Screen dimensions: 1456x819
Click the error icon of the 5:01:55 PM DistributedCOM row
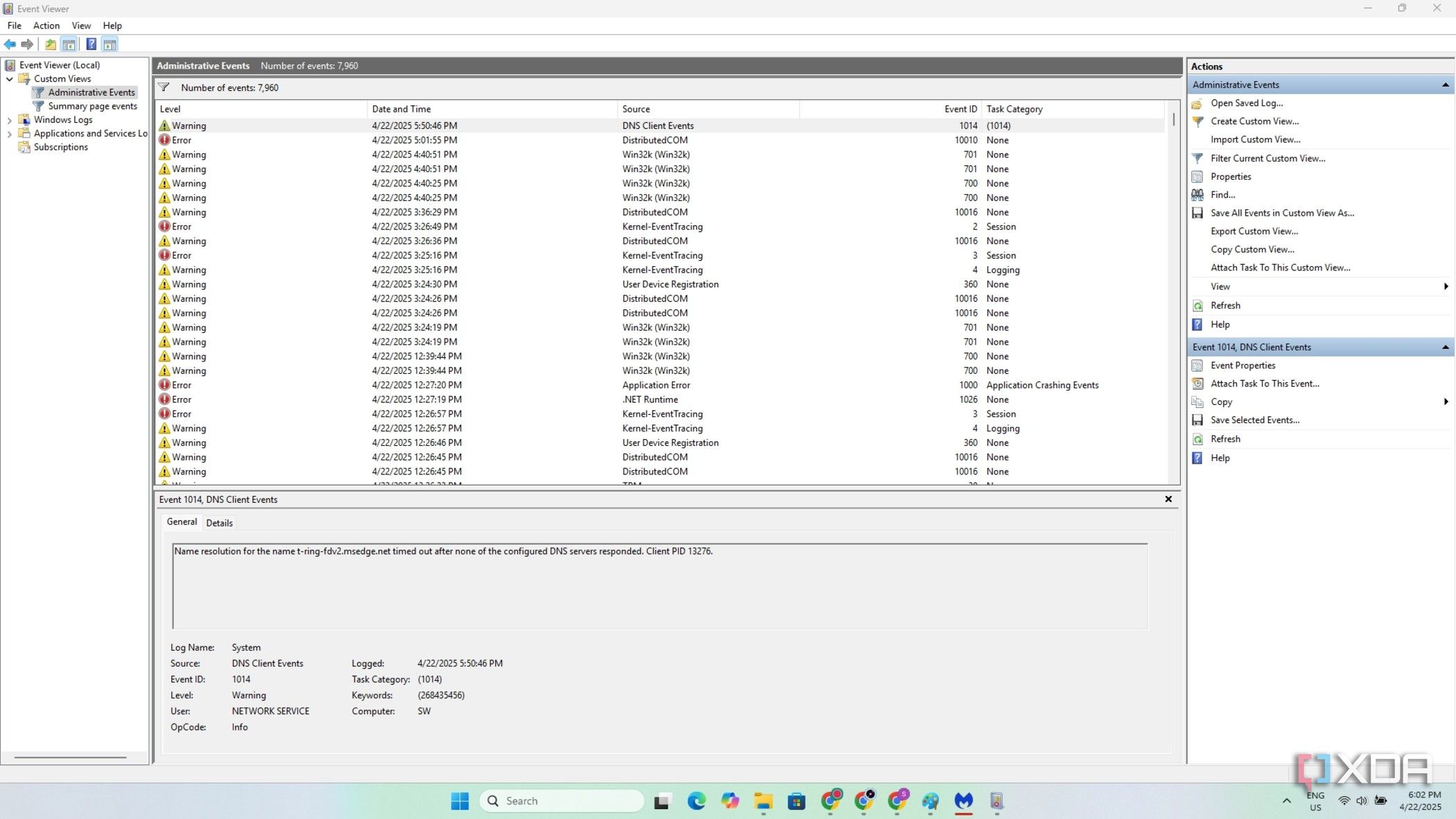[x=164, y=140]
